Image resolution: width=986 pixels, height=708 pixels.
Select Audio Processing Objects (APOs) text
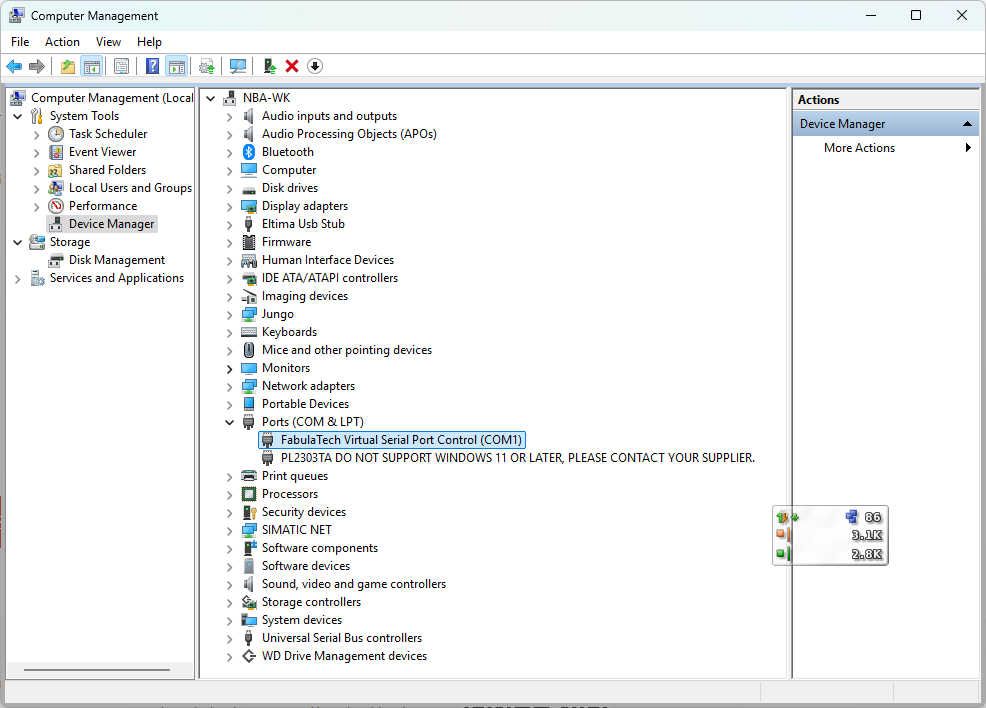[349, 134]
